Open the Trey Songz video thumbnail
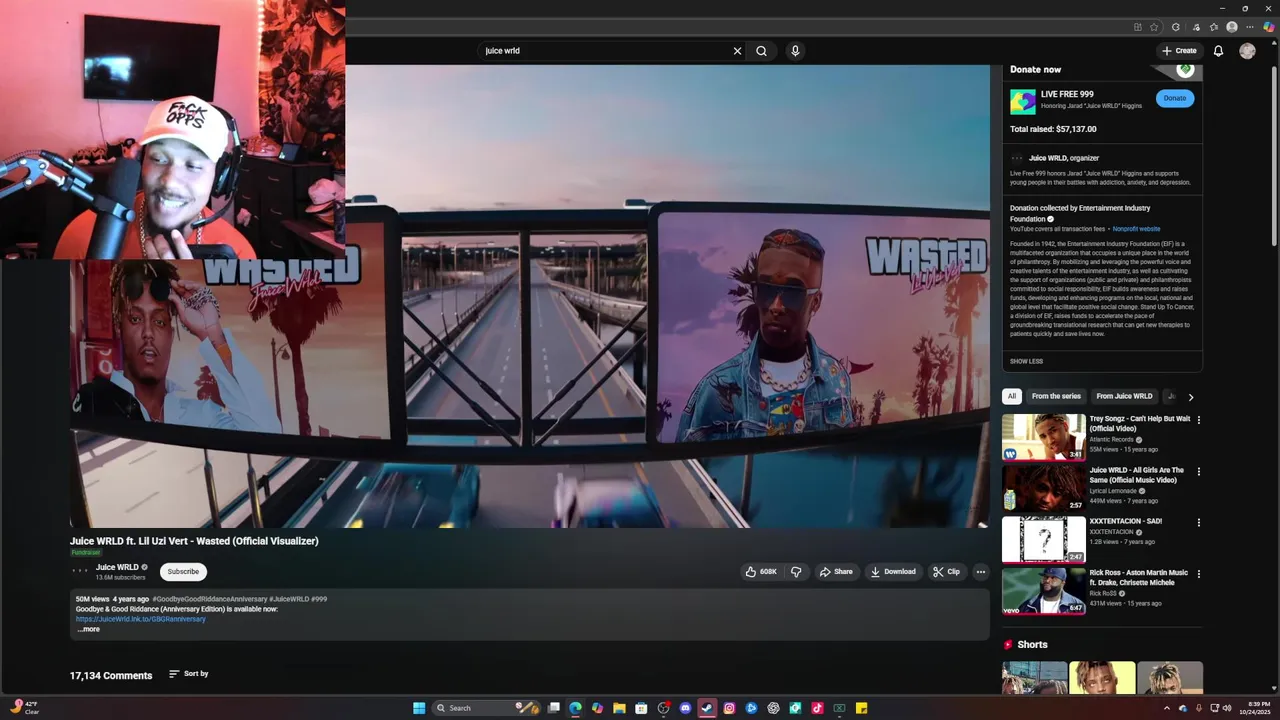This screenshot has height=720, width=1280. [x=1043, y=437]
